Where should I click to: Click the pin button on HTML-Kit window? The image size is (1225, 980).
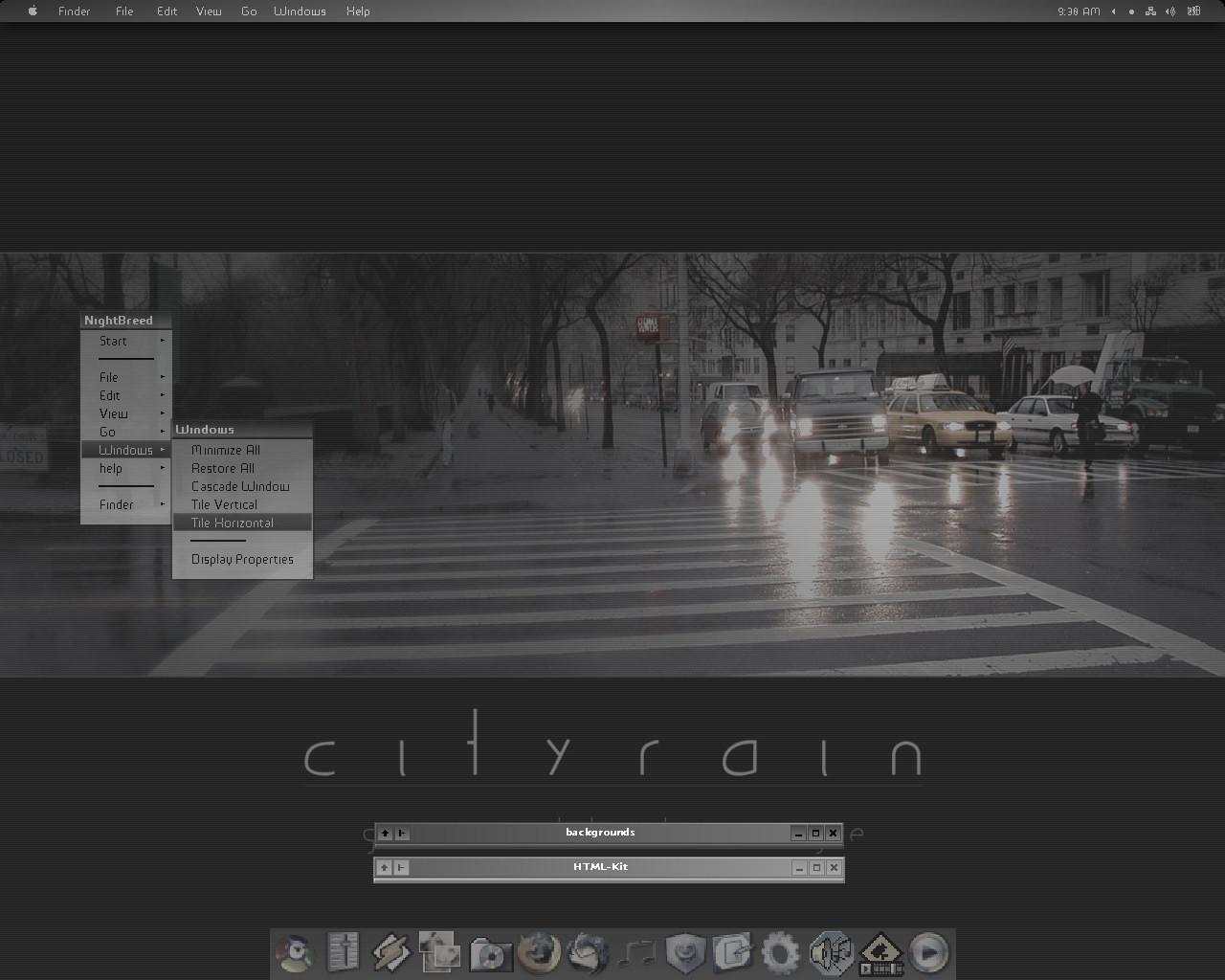coord(401,868)
